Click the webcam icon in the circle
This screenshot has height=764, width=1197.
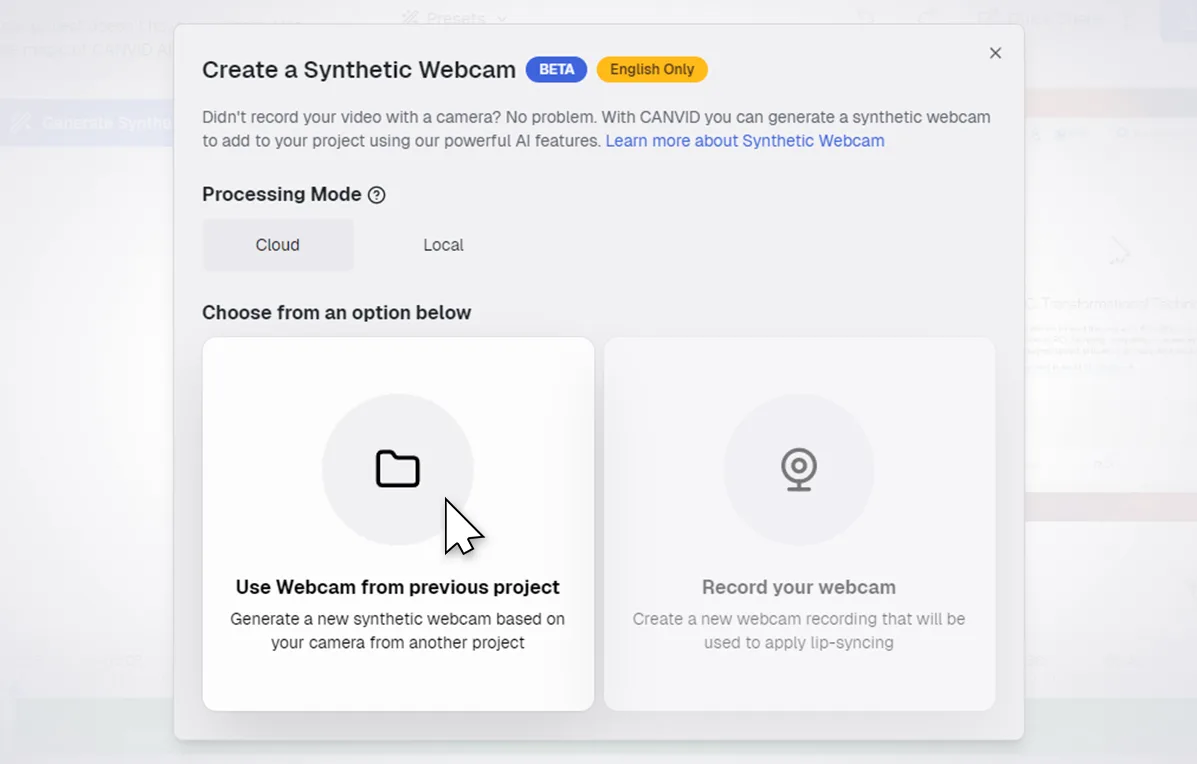[798, 469]
